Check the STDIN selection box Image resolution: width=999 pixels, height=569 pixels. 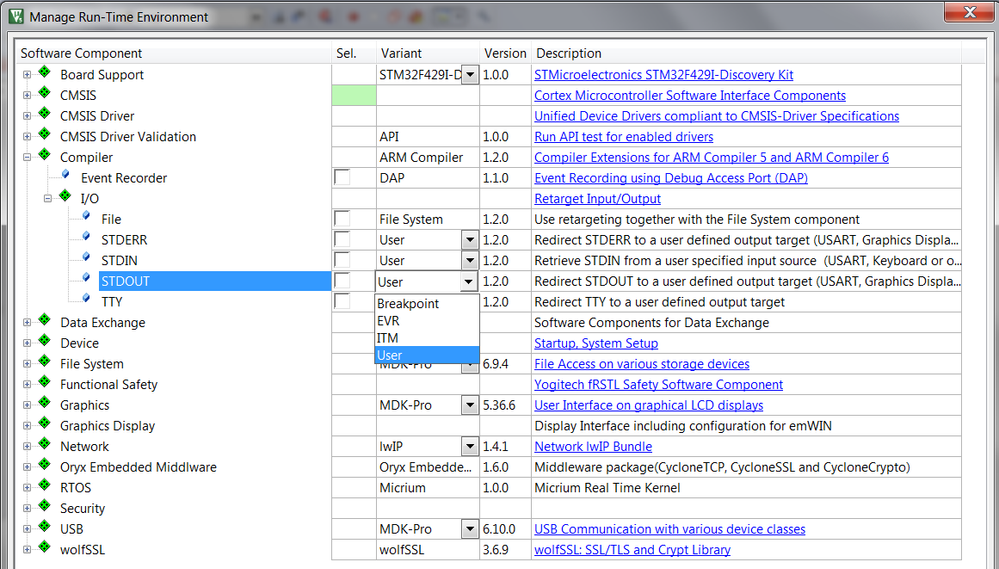342,260
